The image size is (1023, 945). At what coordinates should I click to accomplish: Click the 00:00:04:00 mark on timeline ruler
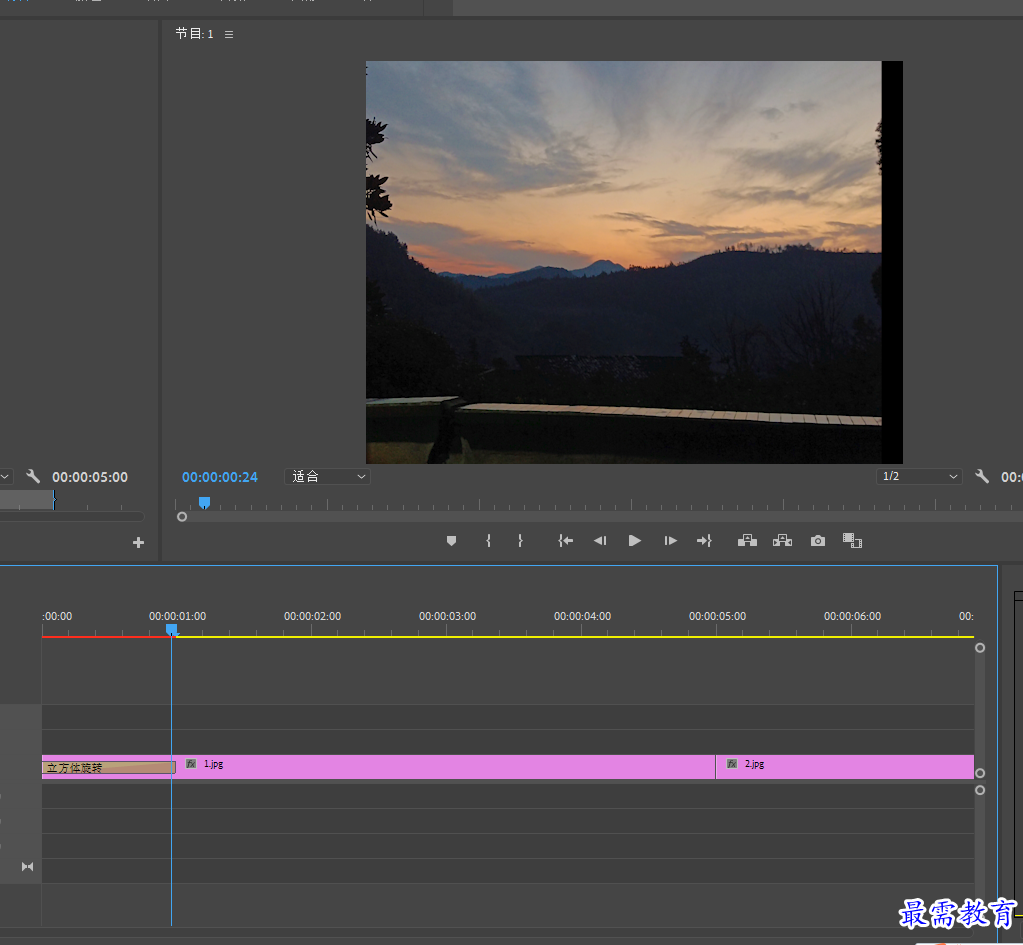(583, 616)
